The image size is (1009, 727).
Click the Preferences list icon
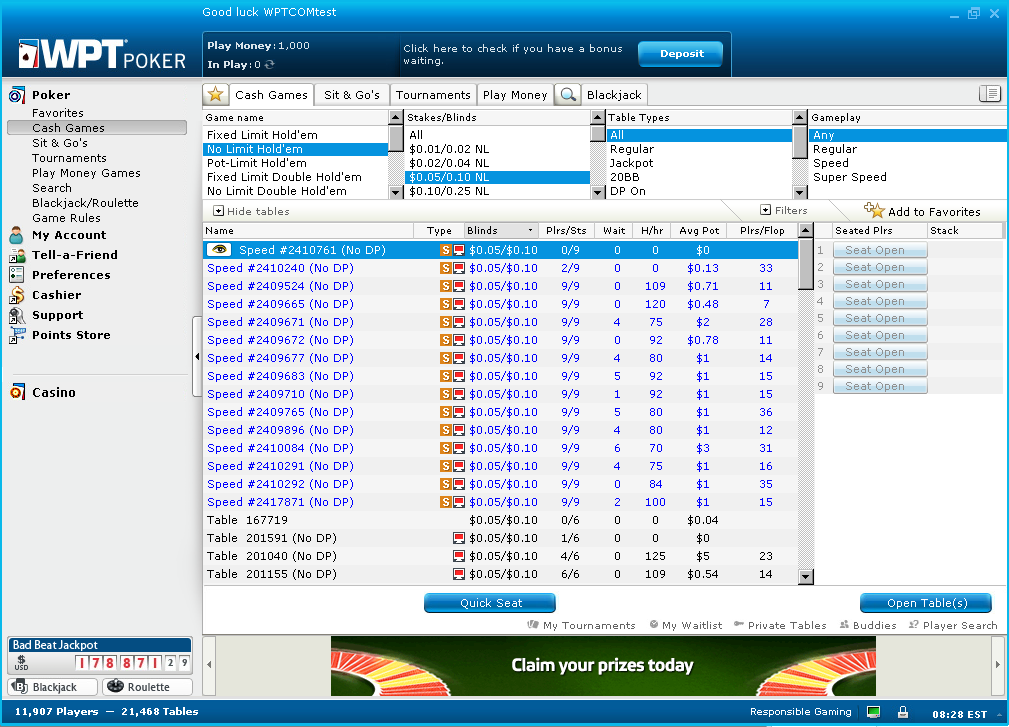(17, 275)
